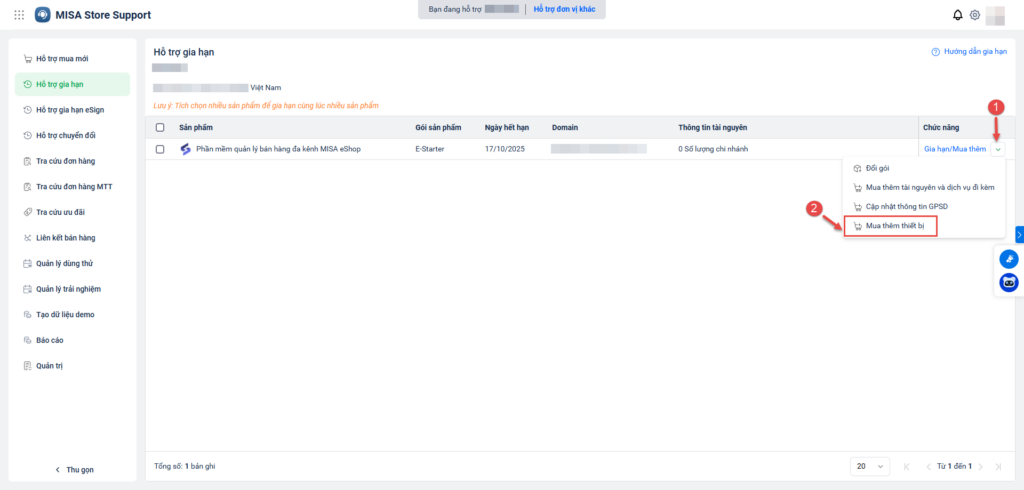This screenshot has height=490, width=1024.
Task: Click the Tra cứu đơn hàng MTT icon
Action: pos(27,187)
